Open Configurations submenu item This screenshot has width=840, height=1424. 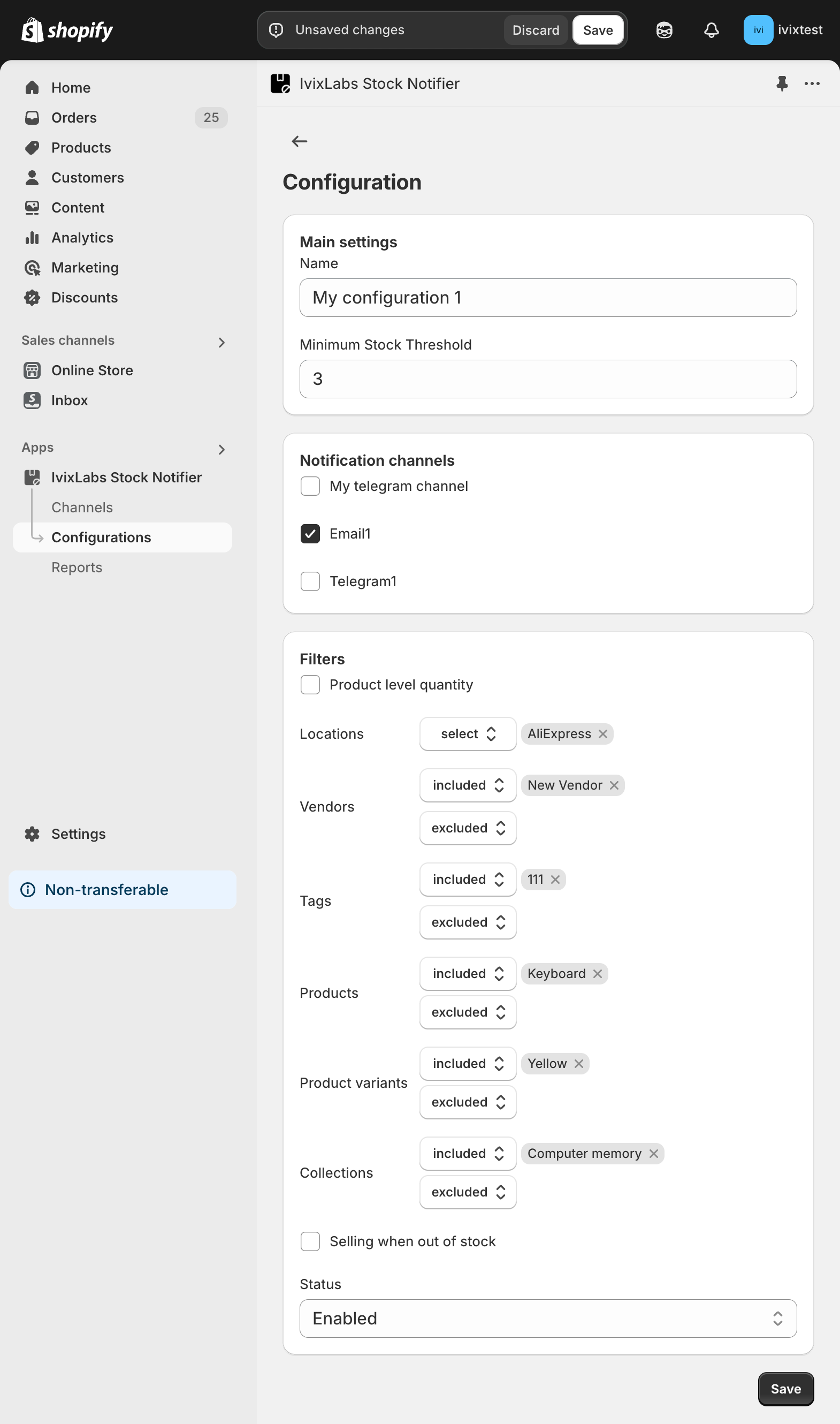(123, 537)
